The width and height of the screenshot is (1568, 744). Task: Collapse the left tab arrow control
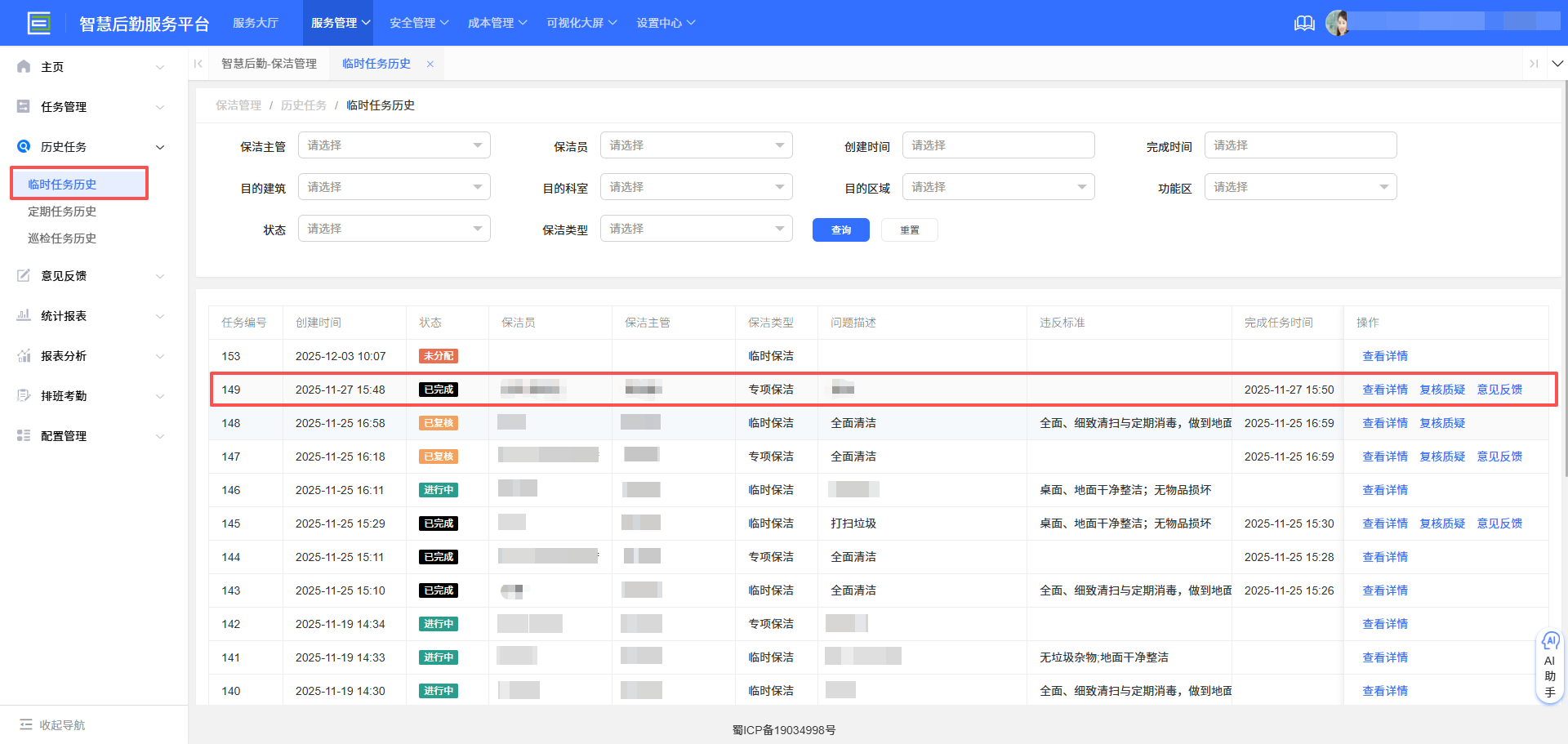tap(198, 63)
